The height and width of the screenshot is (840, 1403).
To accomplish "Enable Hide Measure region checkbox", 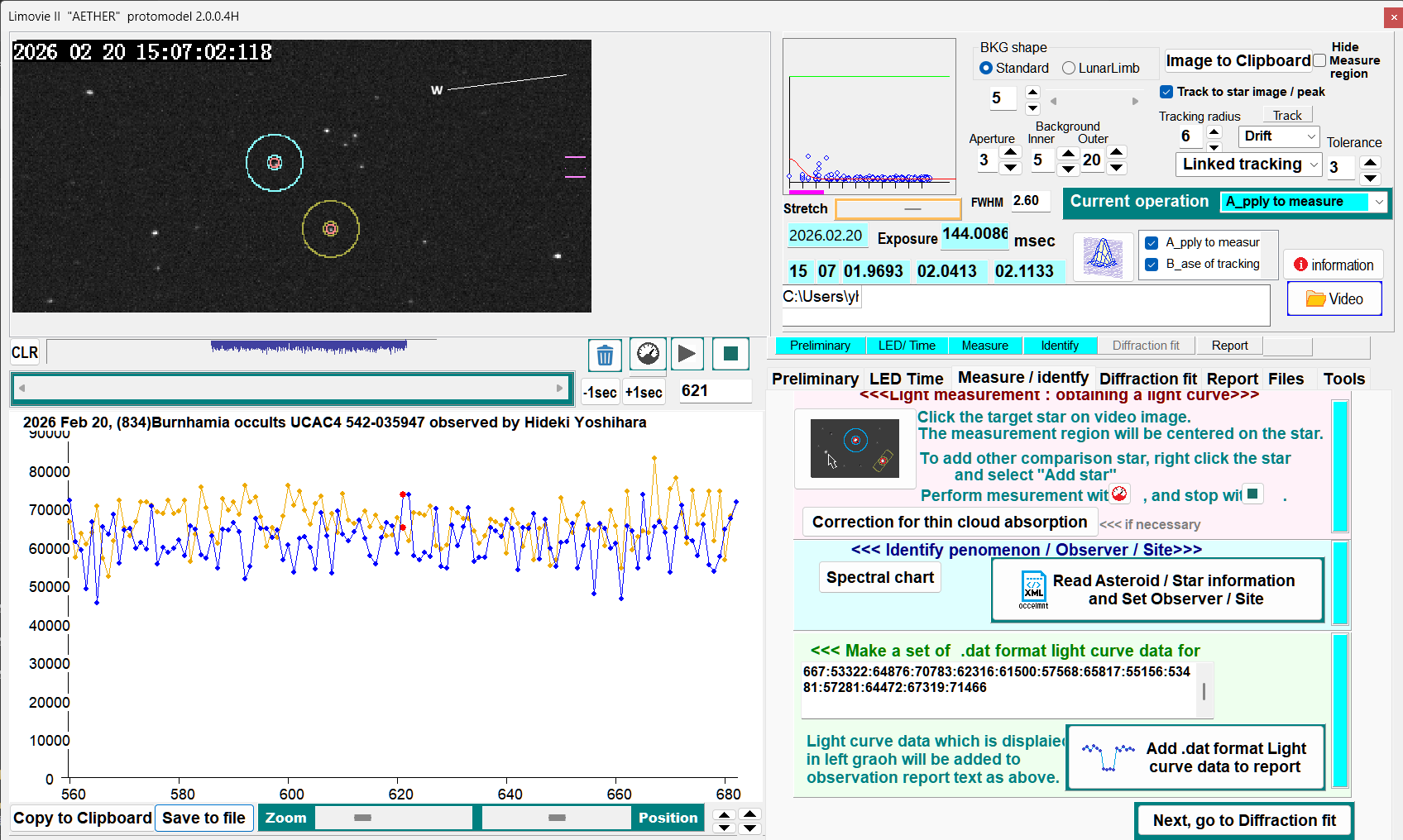I will 1319,60.
